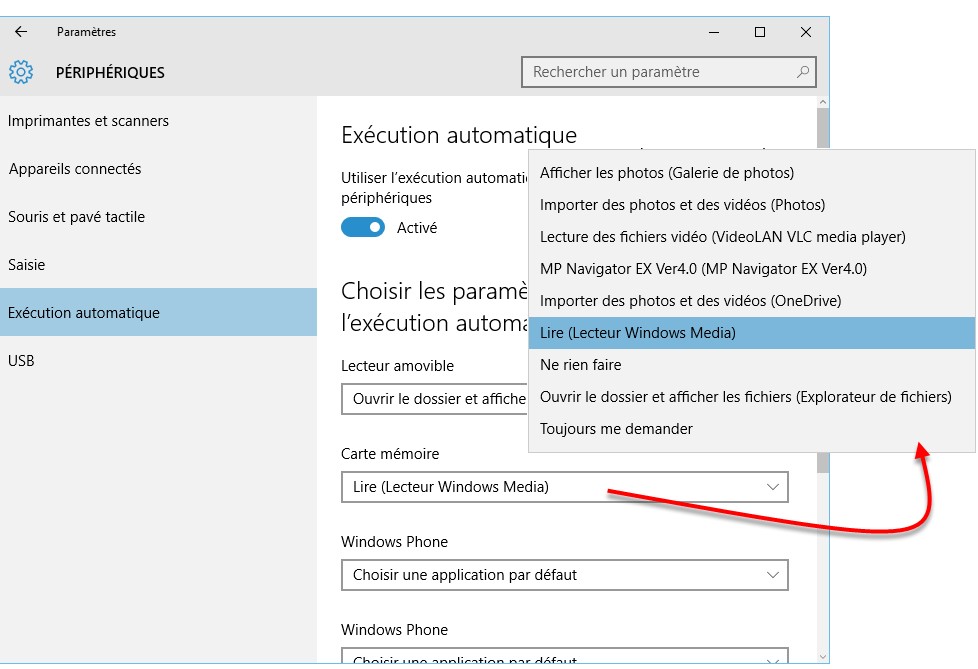The height and width of the screenshot is (669, 978).
Task: Select Afficher les photos (Galerie de photos)
Action: click(666, 173)
